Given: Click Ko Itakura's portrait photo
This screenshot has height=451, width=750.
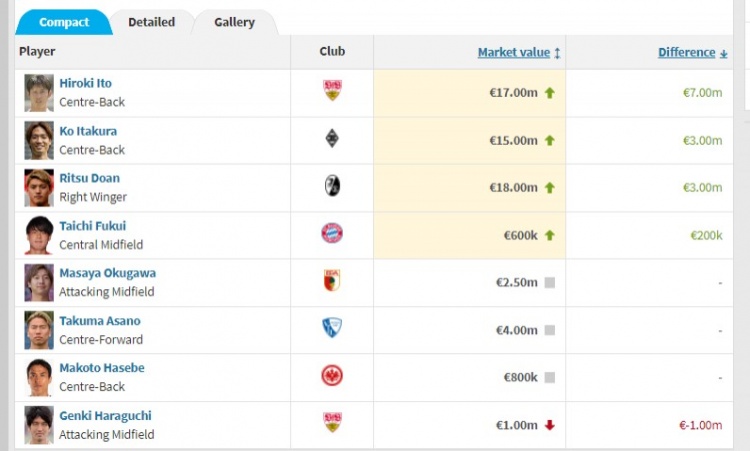Looking at the screenshot, I should click(39, 140).
